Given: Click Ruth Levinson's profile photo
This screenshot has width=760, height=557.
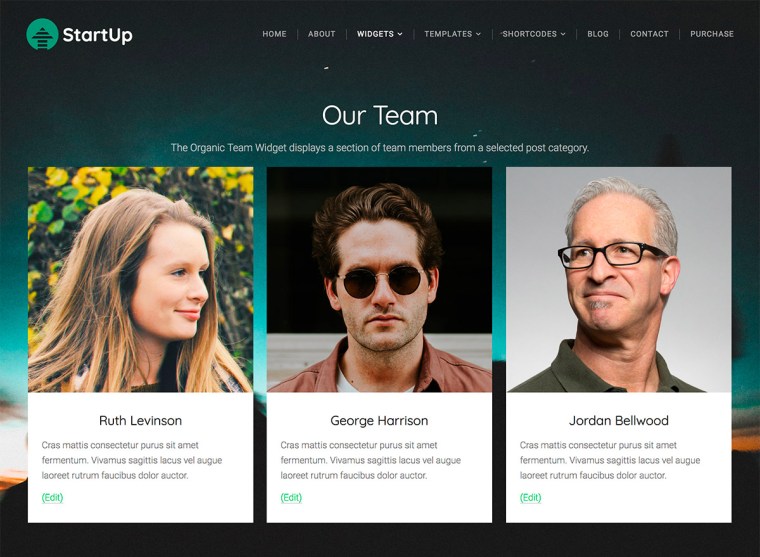Looking at the screenshot, I should [141, 280].
